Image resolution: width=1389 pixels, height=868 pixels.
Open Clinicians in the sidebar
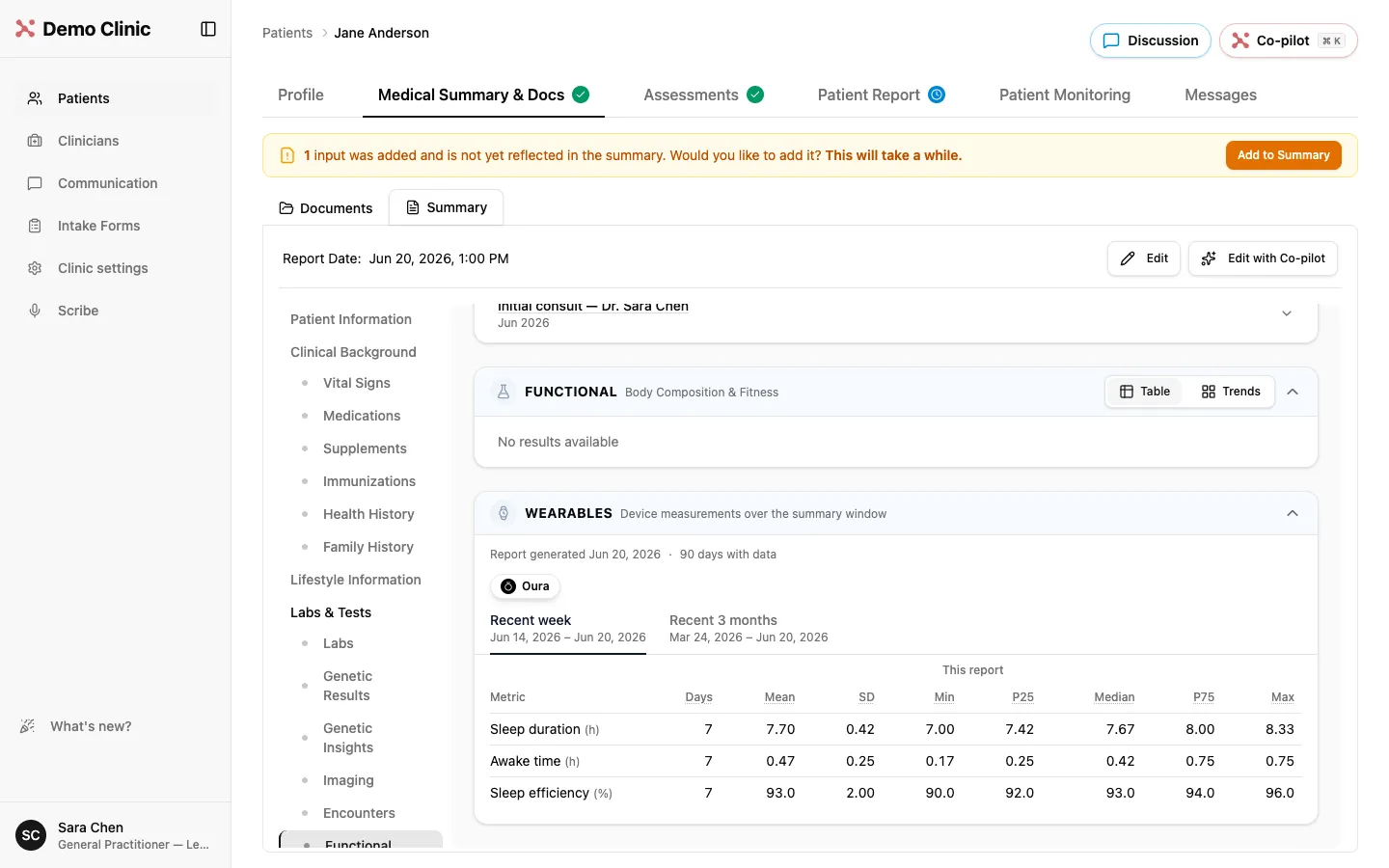tap(116, 141)
